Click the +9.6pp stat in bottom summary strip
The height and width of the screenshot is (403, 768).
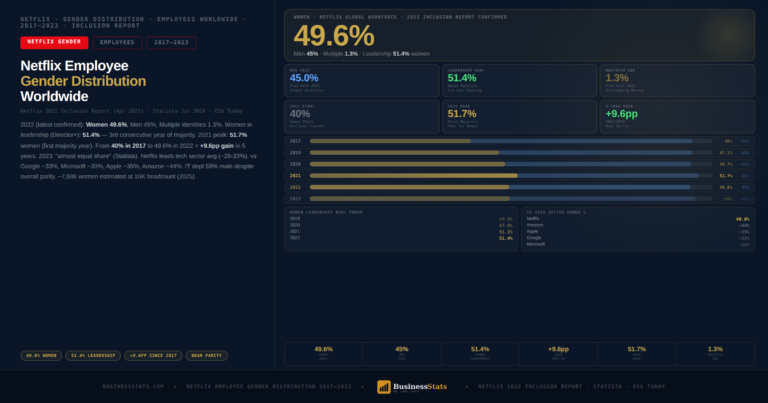pyautogui.click(x=558, y=354)
